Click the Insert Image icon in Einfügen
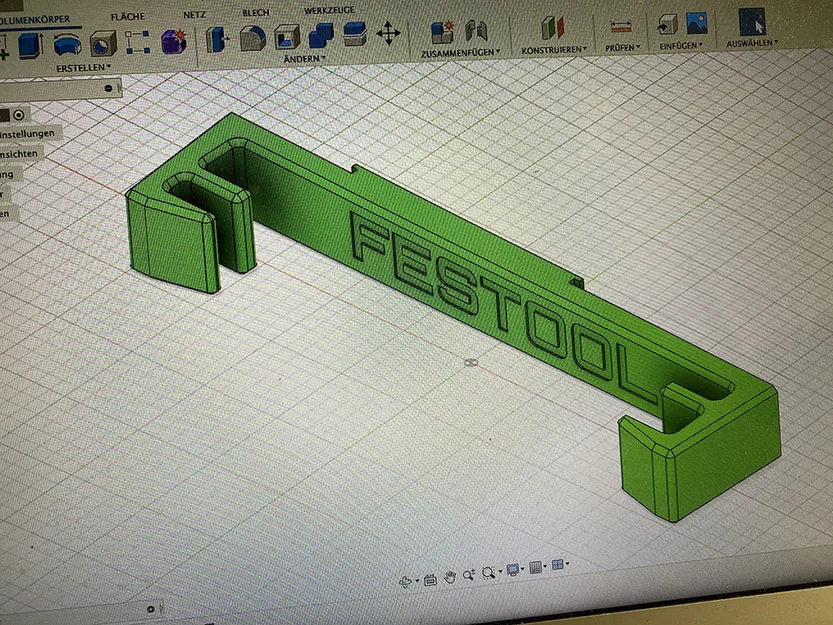833x625 pixels. (x=696, y=24)
